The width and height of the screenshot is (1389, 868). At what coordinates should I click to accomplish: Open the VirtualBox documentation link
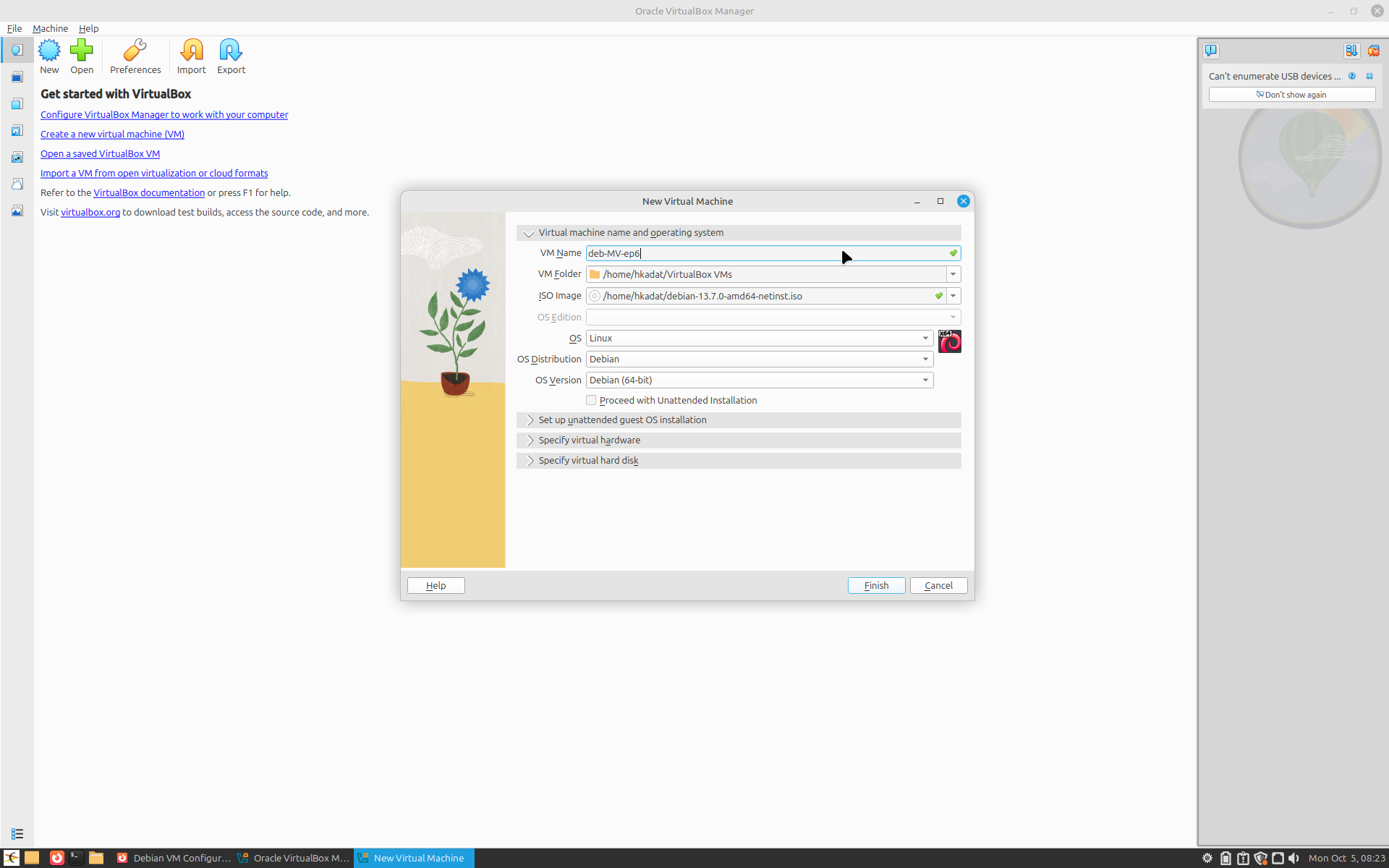[x=149, y=193]
